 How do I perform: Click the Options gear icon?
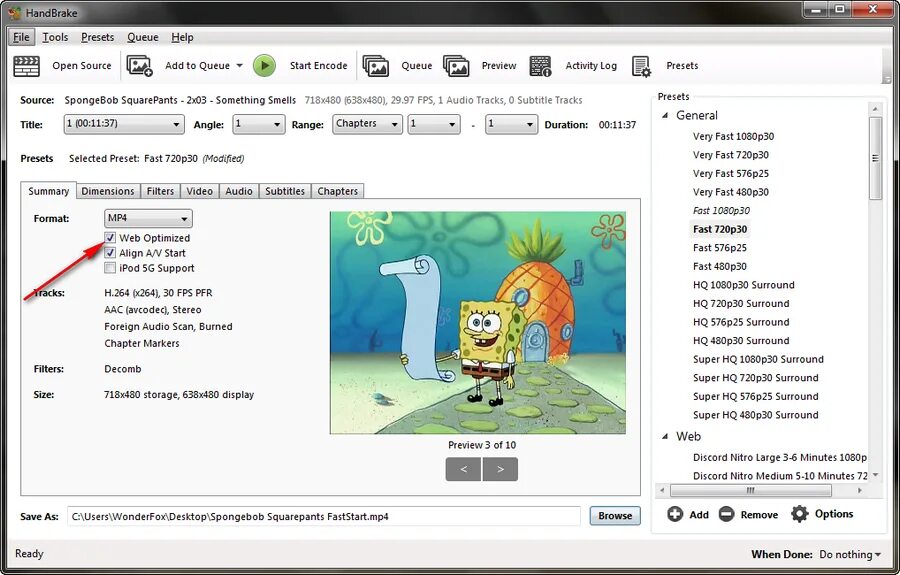800,514
